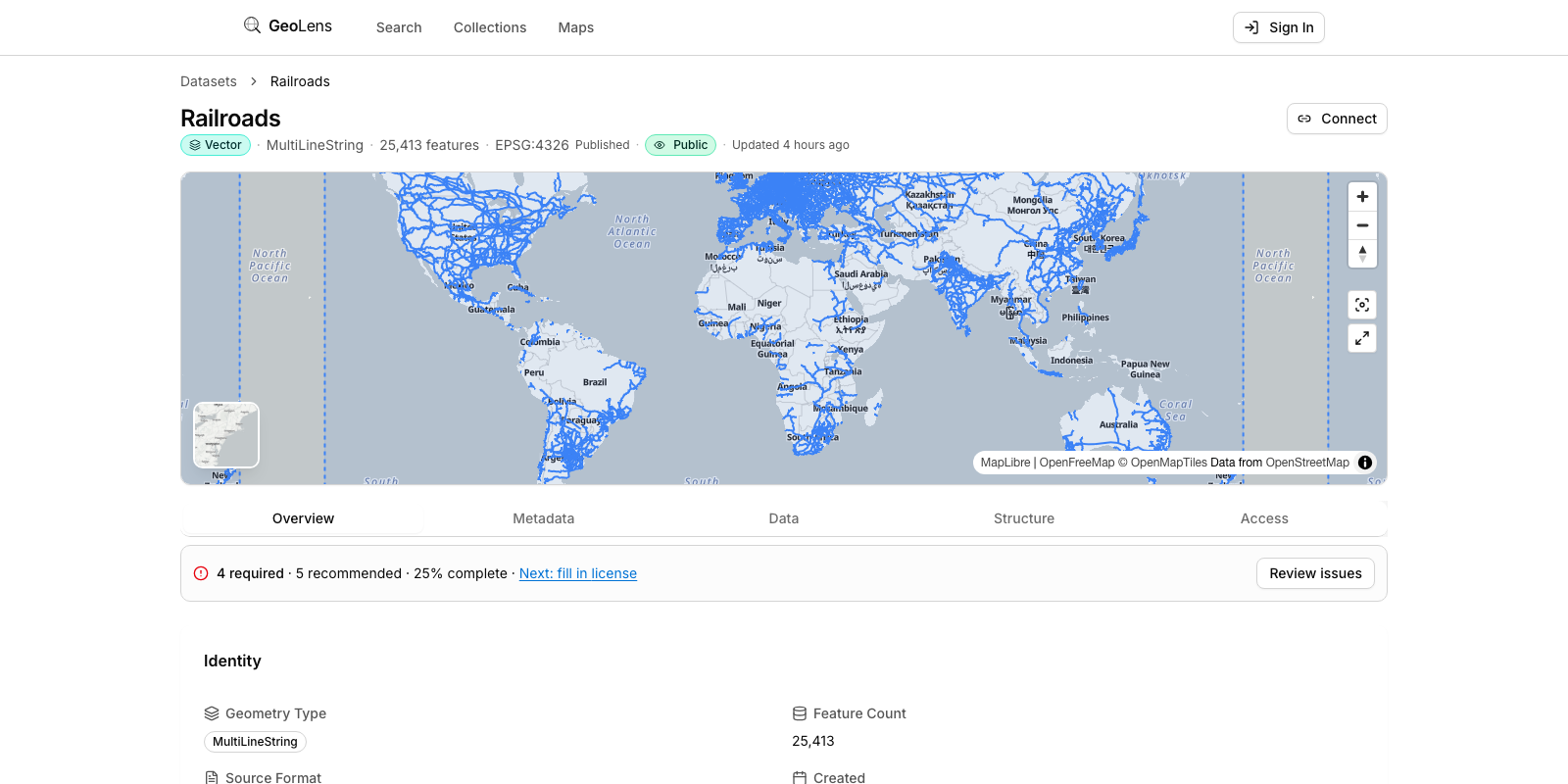Zoom out on the railroads map
1568x784 pixels.
click(1362, 225)
